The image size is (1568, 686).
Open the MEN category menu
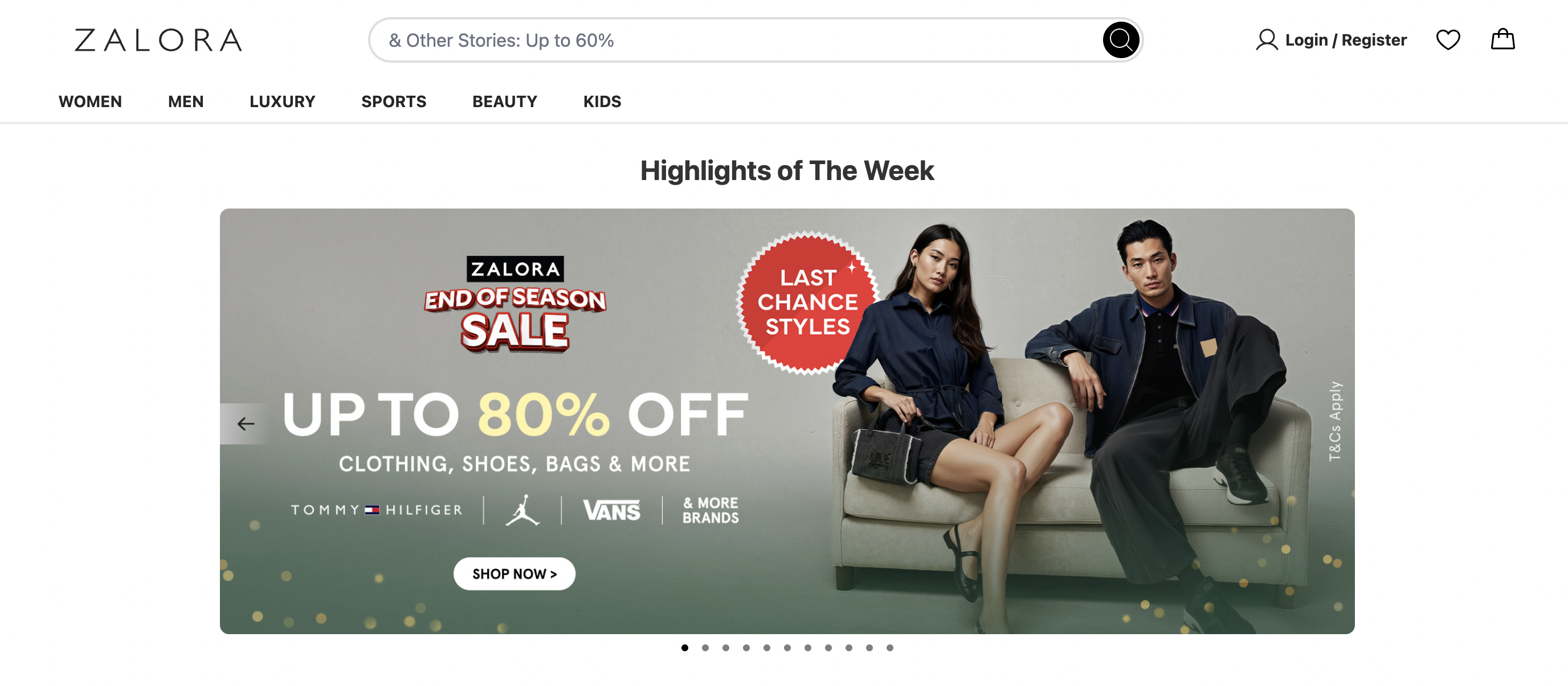coord(186,101)
